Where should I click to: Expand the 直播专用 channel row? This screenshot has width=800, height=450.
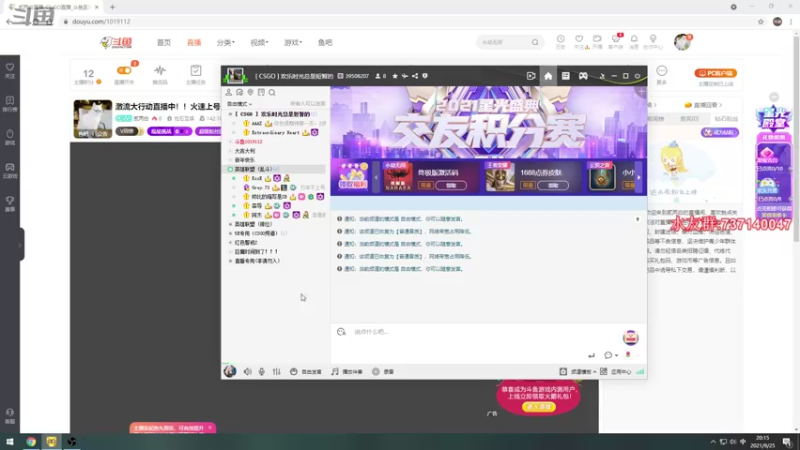tap(230, 261)
